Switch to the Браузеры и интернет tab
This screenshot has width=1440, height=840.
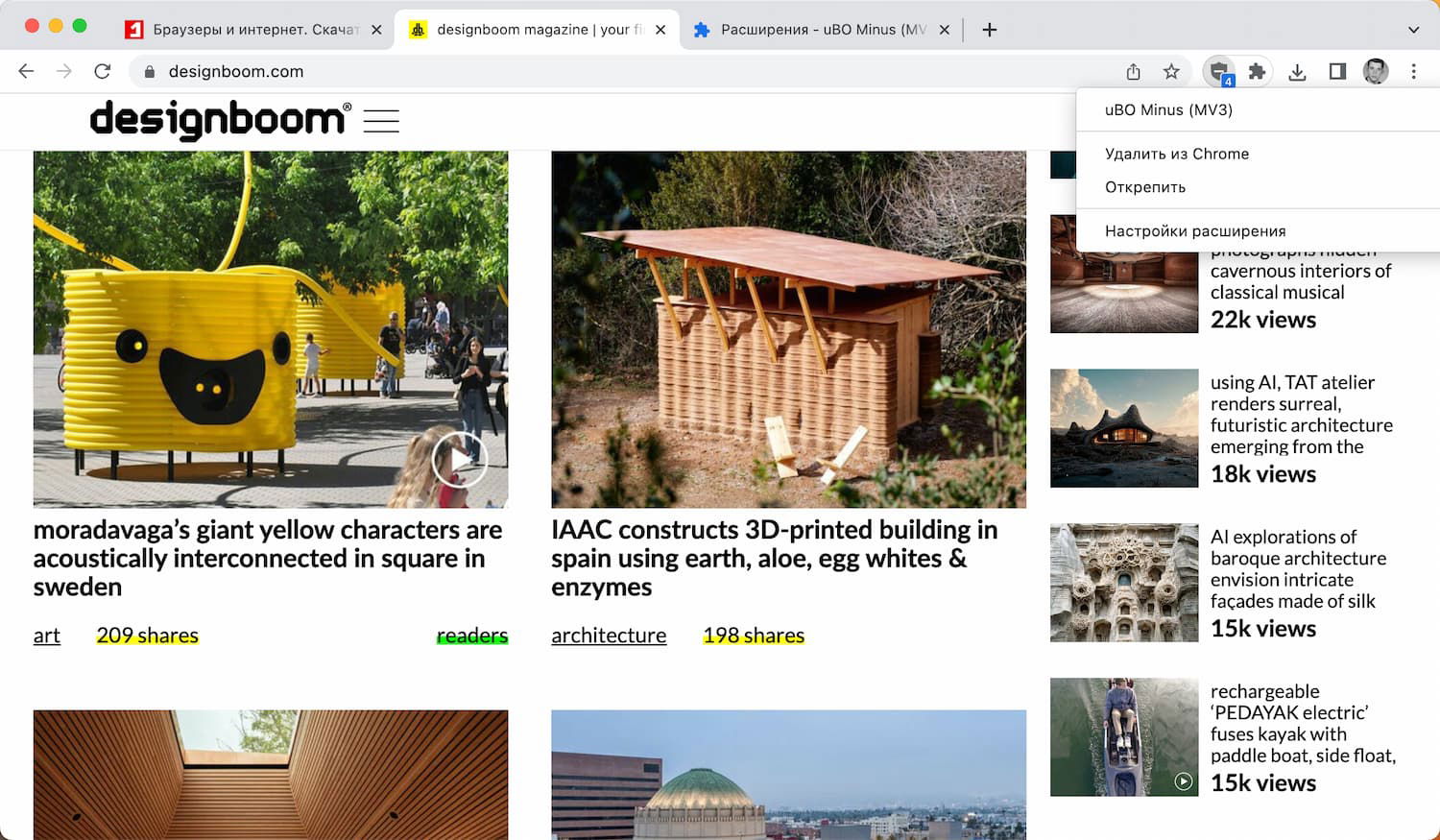pyautogui.click(x=254, y=30)
